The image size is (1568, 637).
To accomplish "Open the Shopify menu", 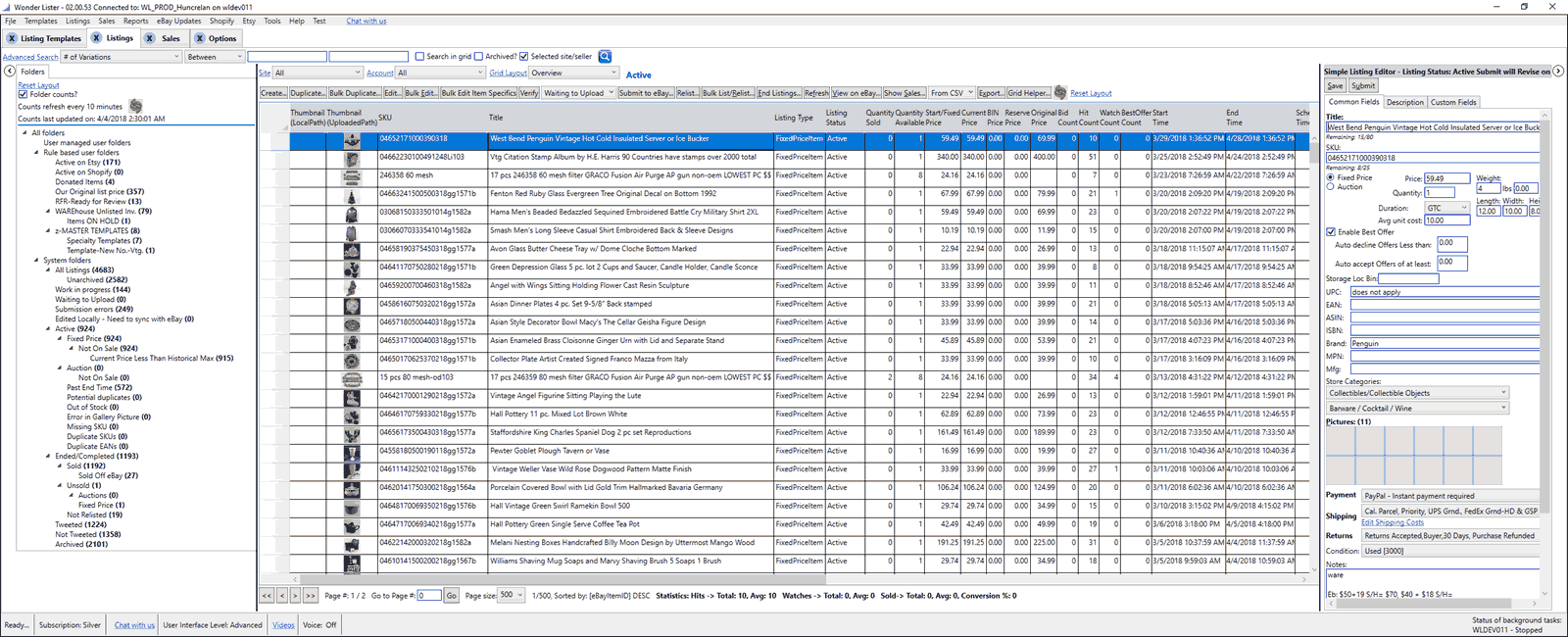I will [x=221, y=21].
